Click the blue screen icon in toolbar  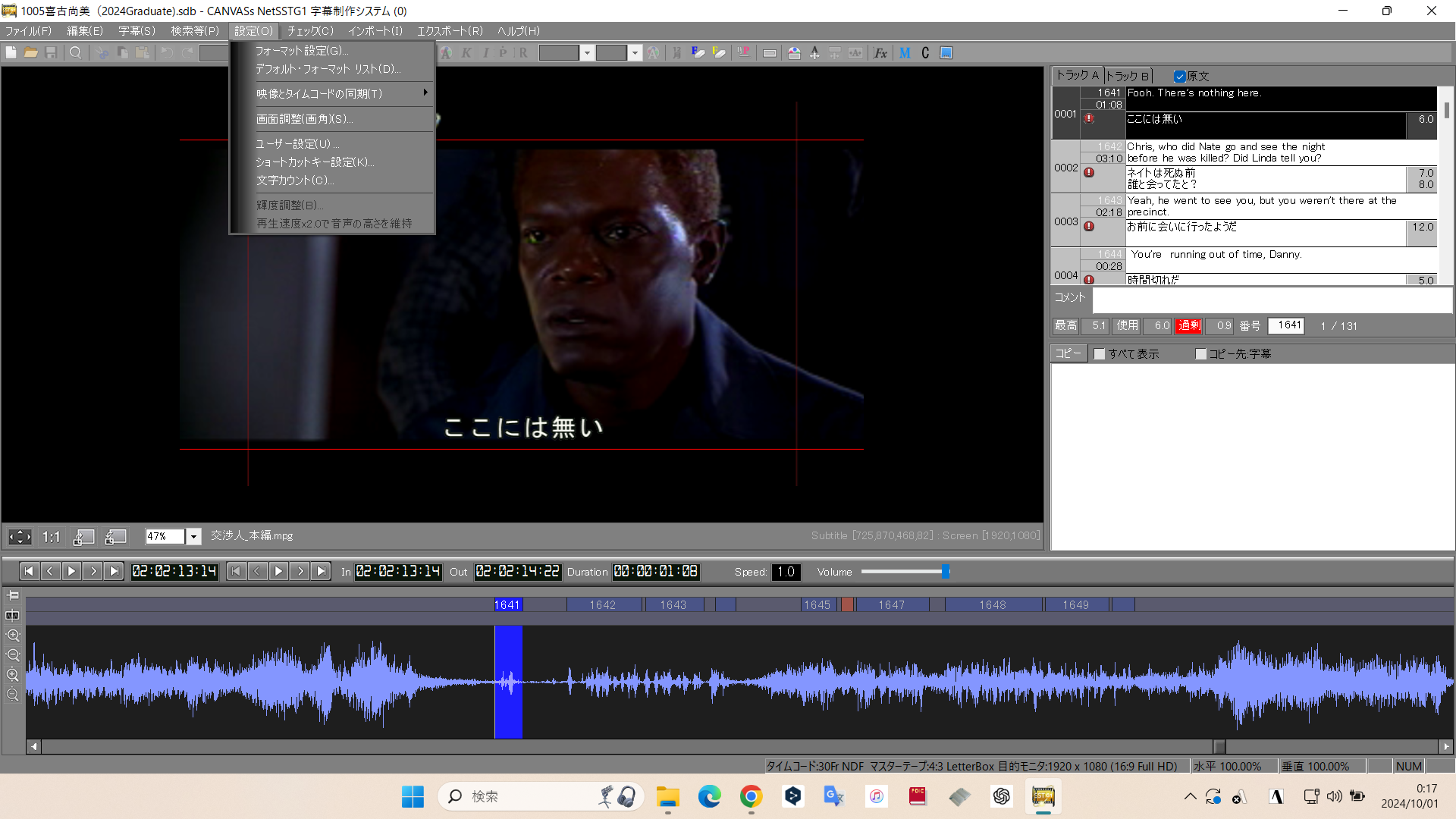(x=946, y=53)
